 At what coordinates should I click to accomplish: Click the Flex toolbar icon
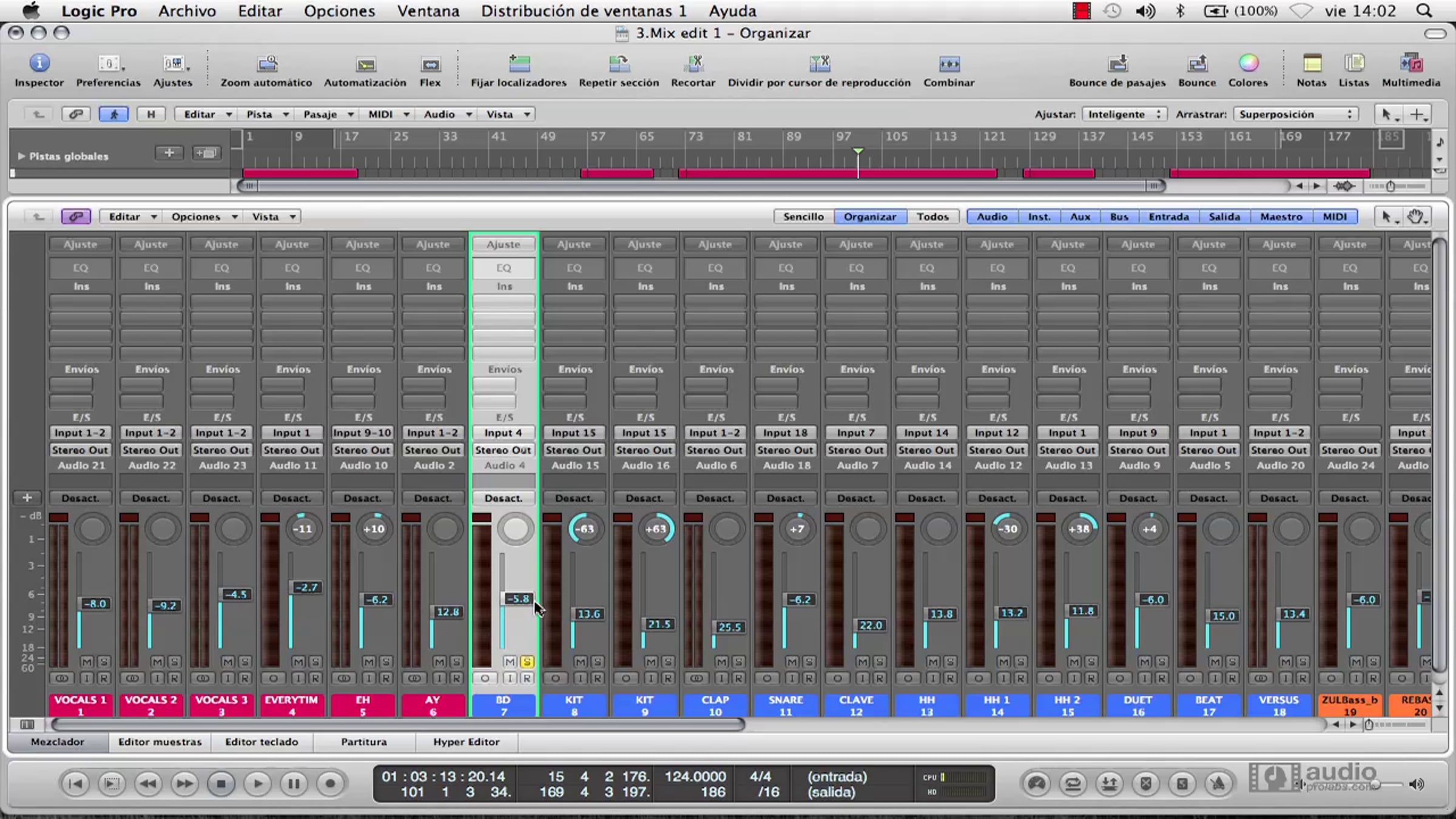(430, 64)
